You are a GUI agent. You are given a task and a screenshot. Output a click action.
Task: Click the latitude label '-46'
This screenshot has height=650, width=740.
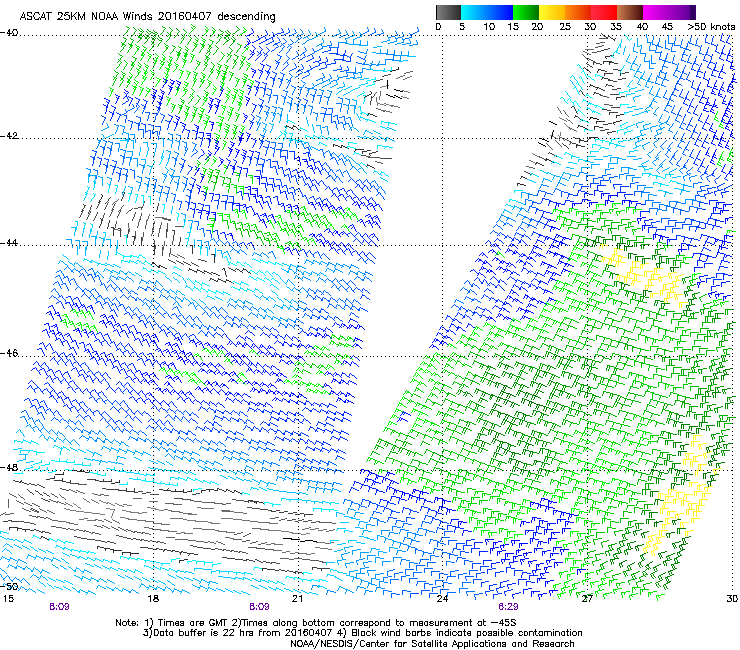point(9,353)
